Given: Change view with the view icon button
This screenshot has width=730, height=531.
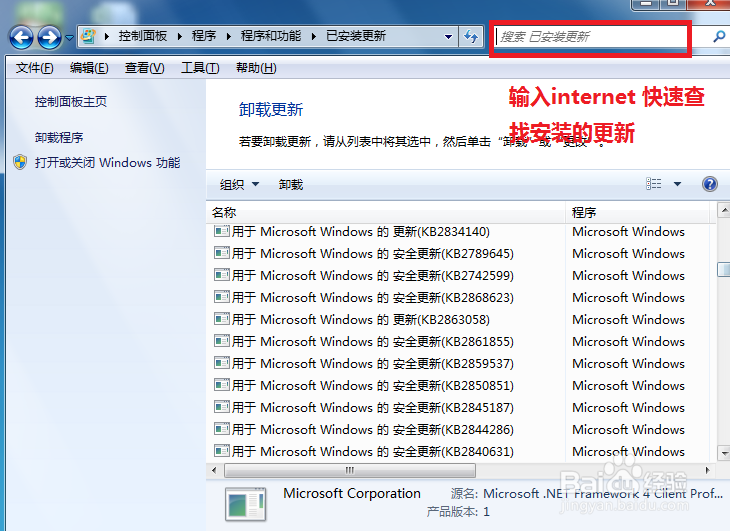Looking at the screenshot, I should (654, 184).
